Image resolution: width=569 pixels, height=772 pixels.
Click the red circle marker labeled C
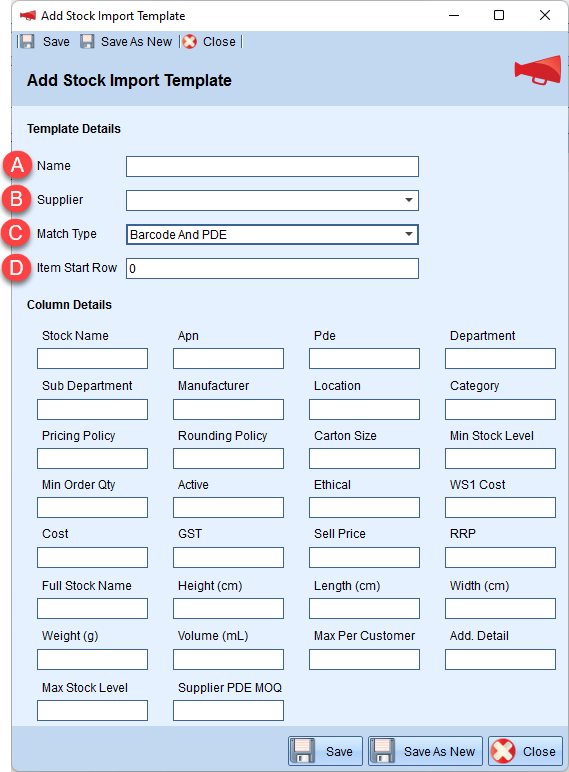(x=16, y=233)
